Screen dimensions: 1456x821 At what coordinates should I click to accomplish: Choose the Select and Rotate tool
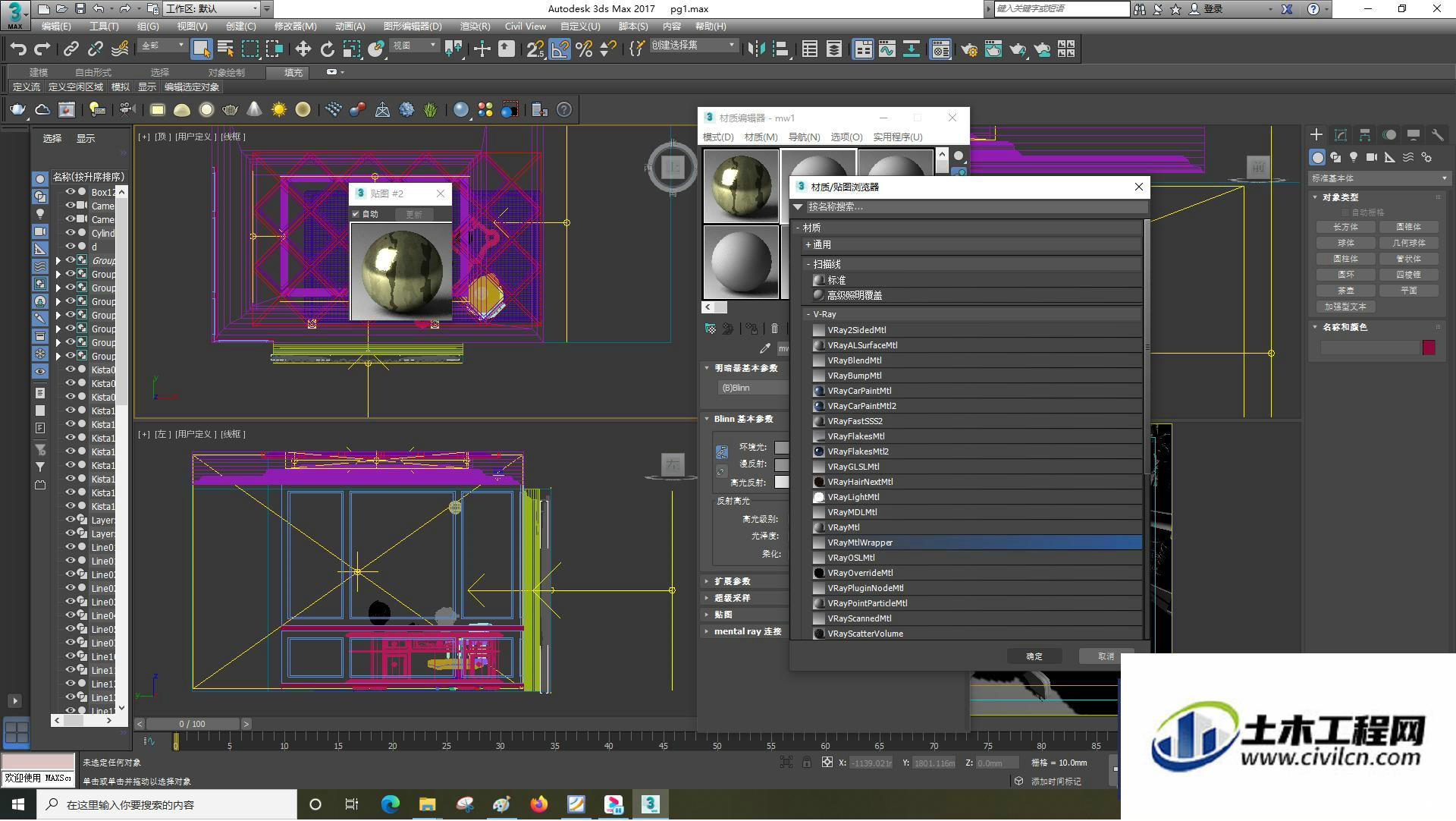click(x=327, y=49)
